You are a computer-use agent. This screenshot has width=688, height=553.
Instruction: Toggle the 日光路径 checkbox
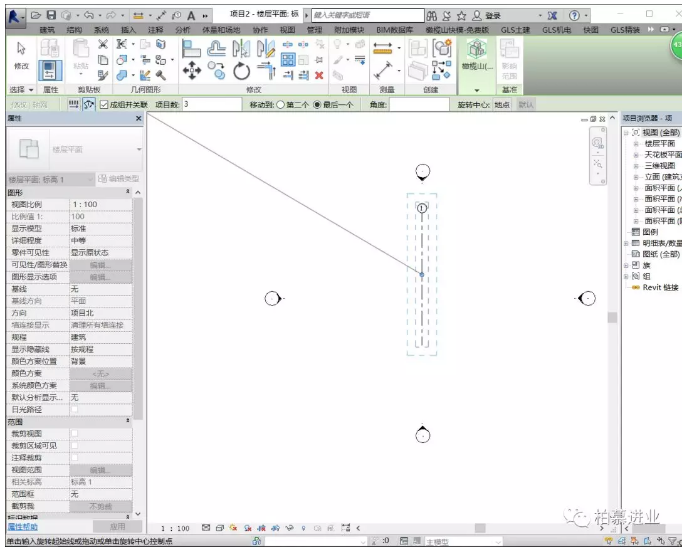point(75,409)
